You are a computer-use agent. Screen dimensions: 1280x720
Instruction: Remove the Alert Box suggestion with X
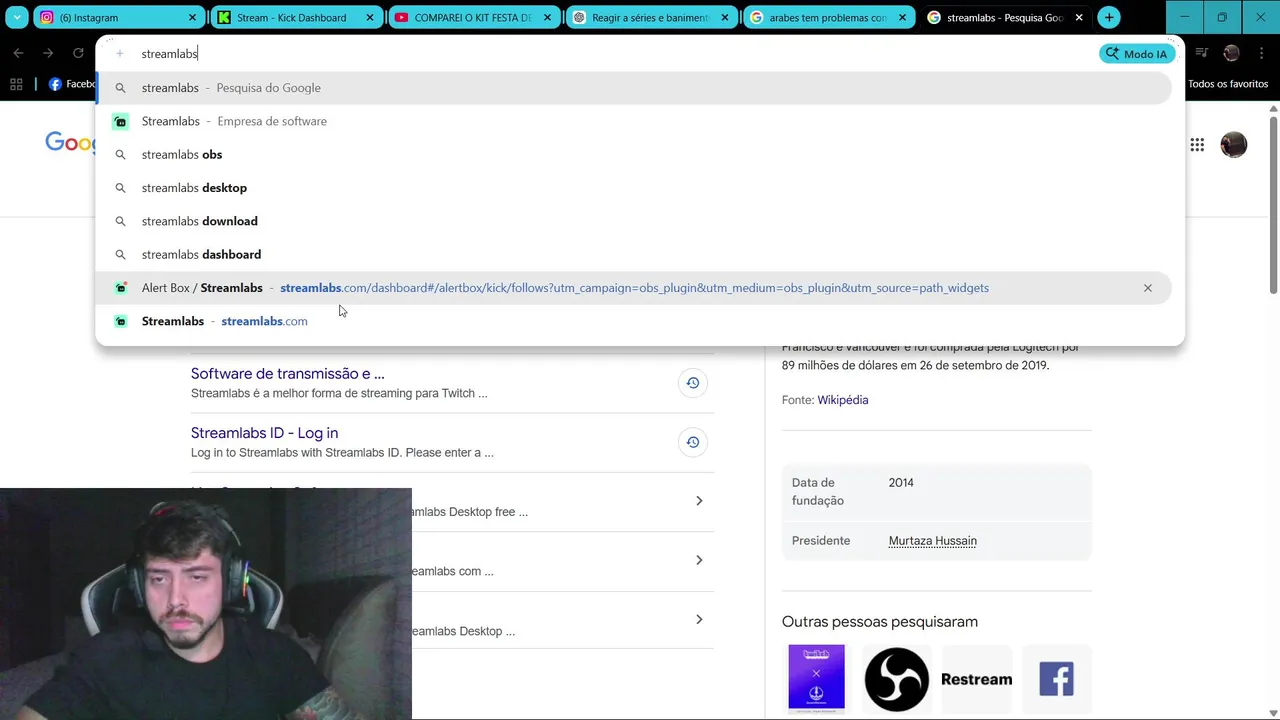pos(1148,288)
